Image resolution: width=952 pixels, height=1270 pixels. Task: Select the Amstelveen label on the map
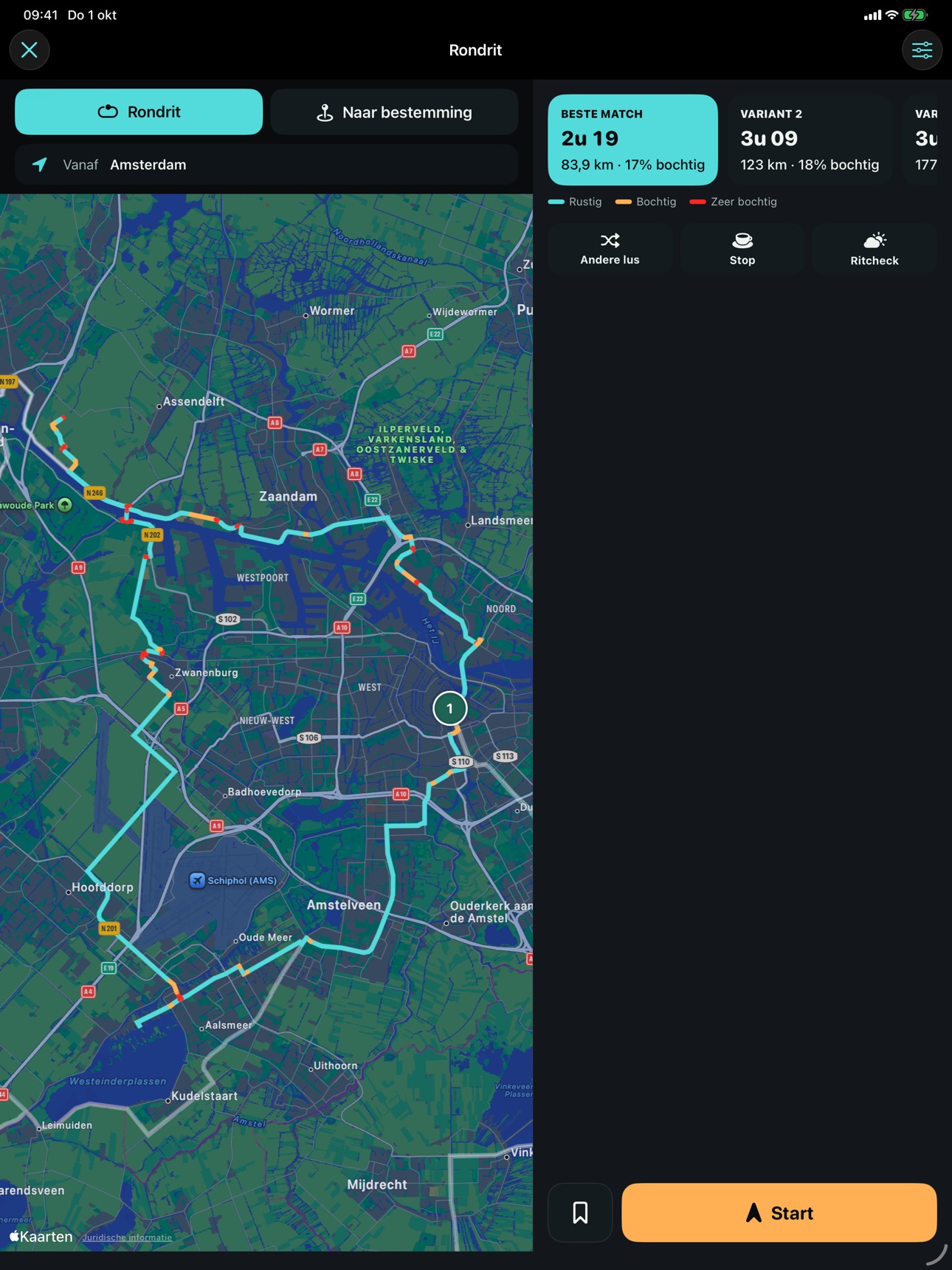pos(344,905)
